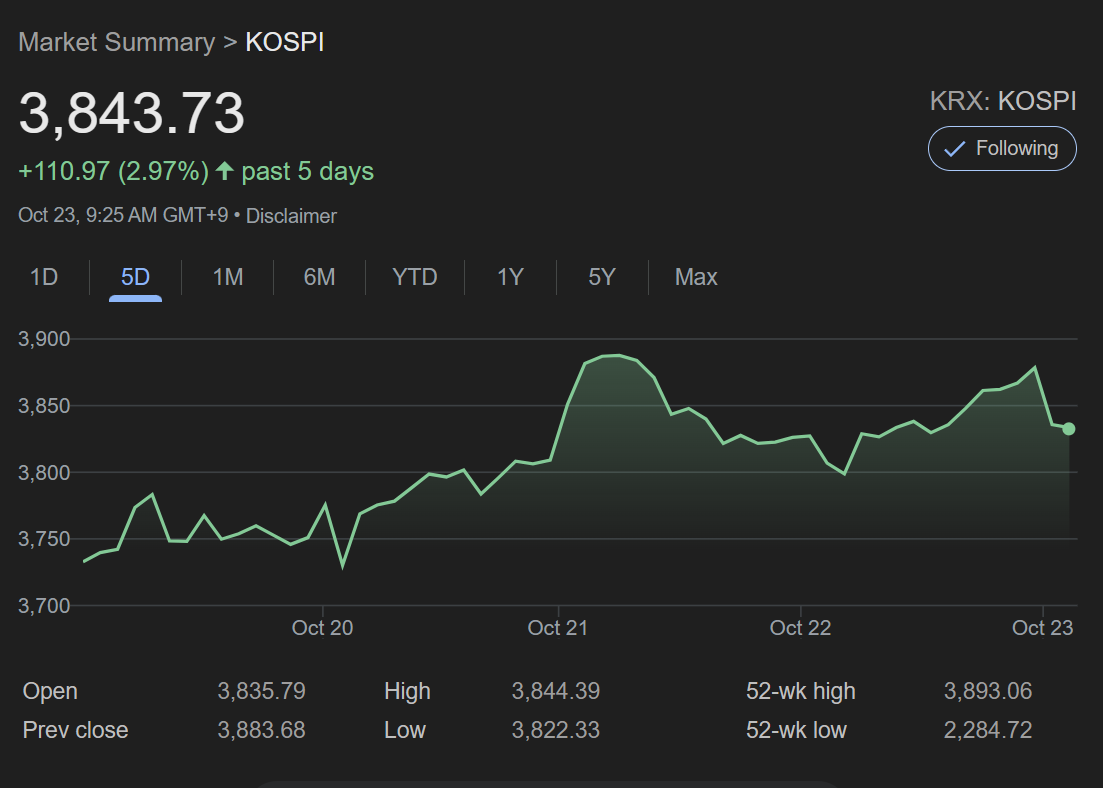Click the current price value 3,843.73
This screenshot has width=1103, height=788.
[131, 114]
